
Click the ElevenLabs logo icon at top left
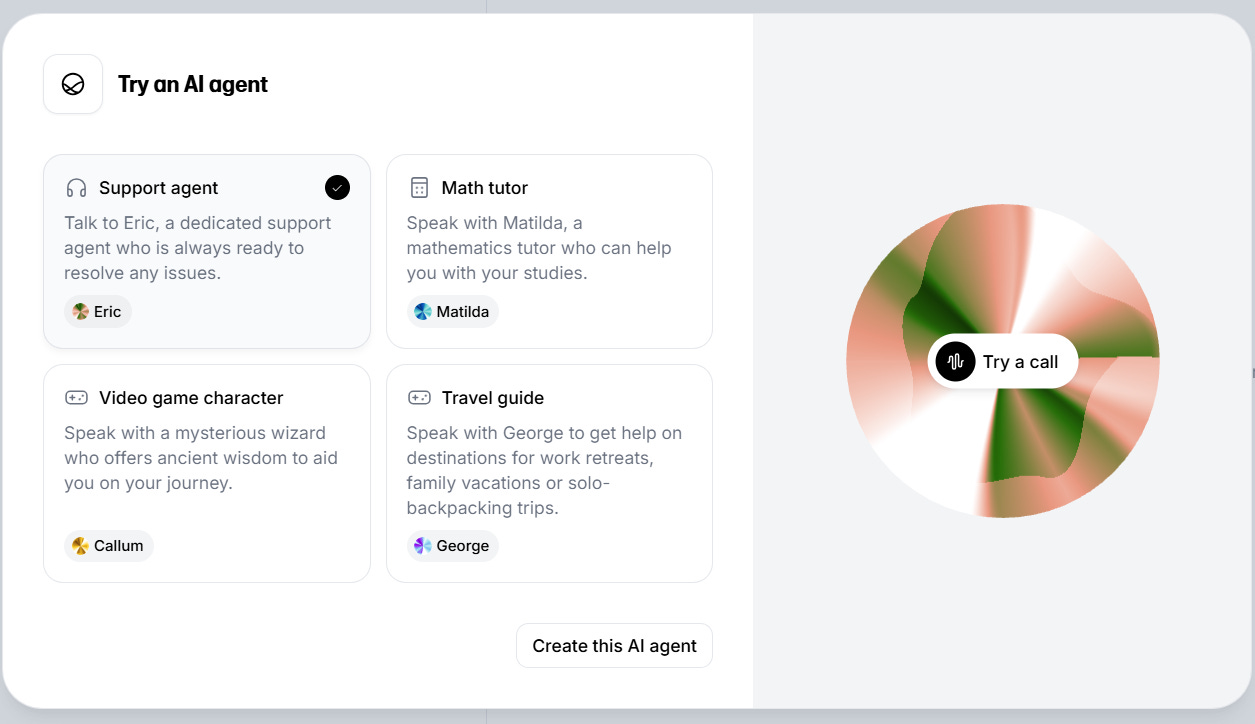tap(72, 84)
